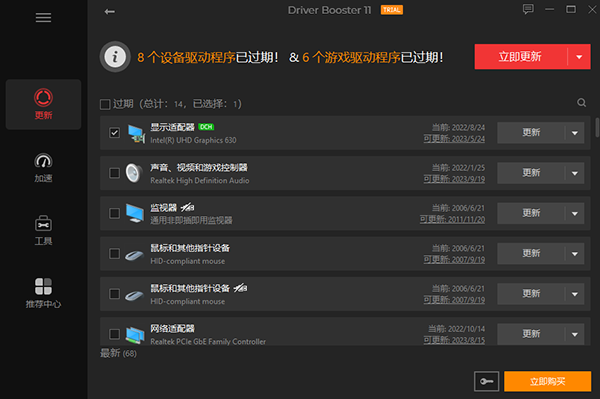Open 可更新: 2023/5/24 version link
This screenshot has height=399, width=600.
454,139
